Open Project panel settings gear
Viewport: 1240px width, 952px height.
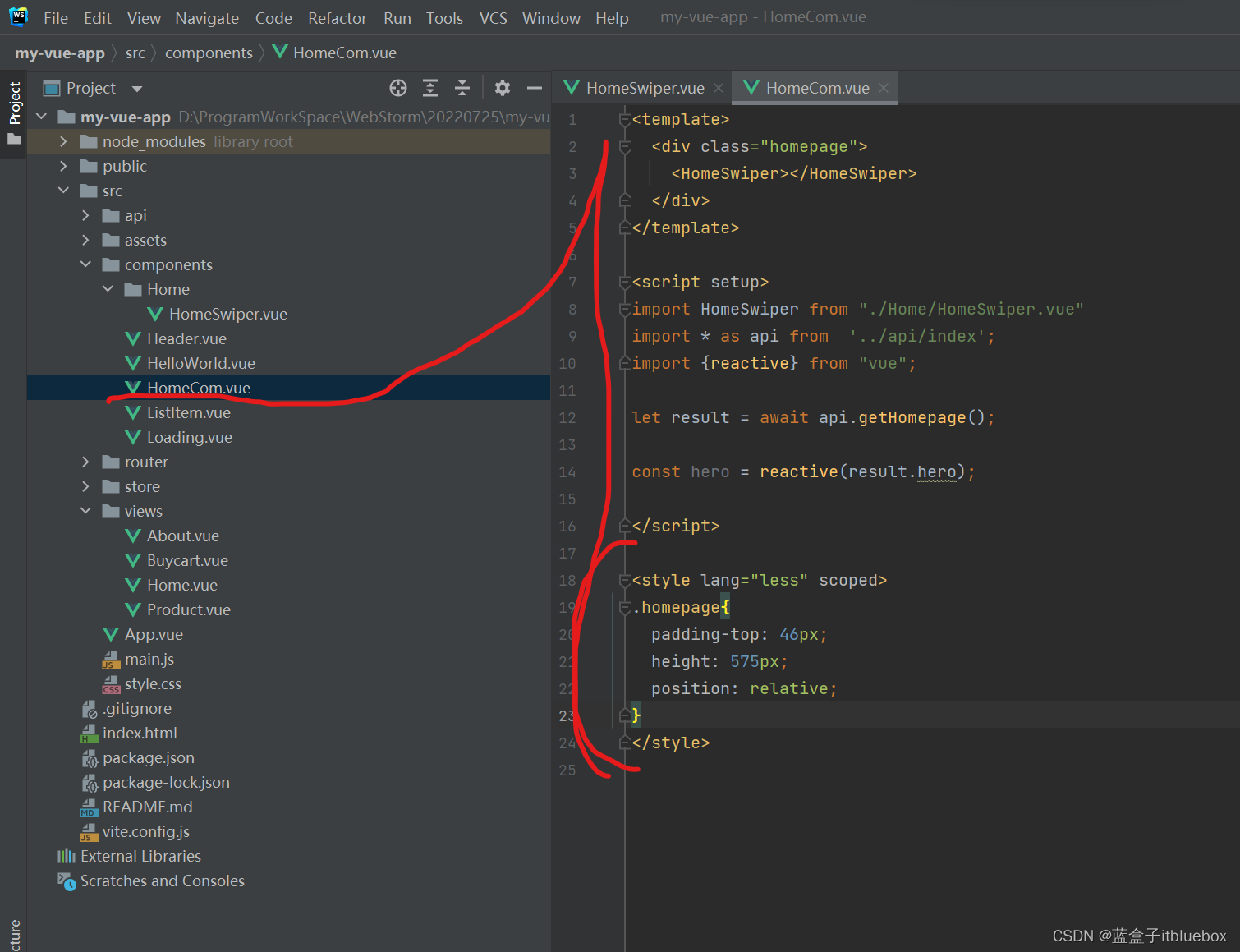pos(503,88)
